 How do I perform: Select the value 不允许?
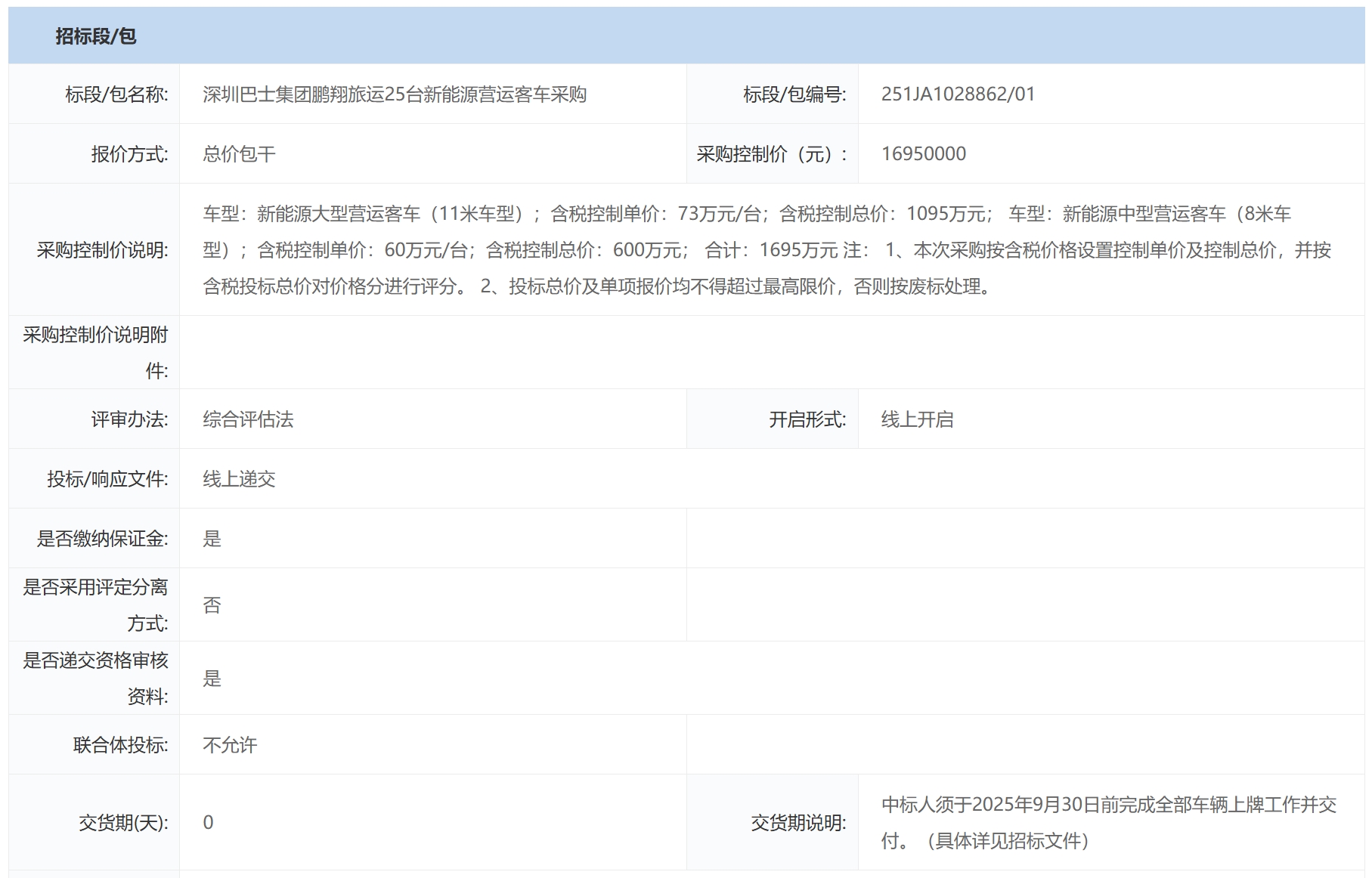[230, 745]
